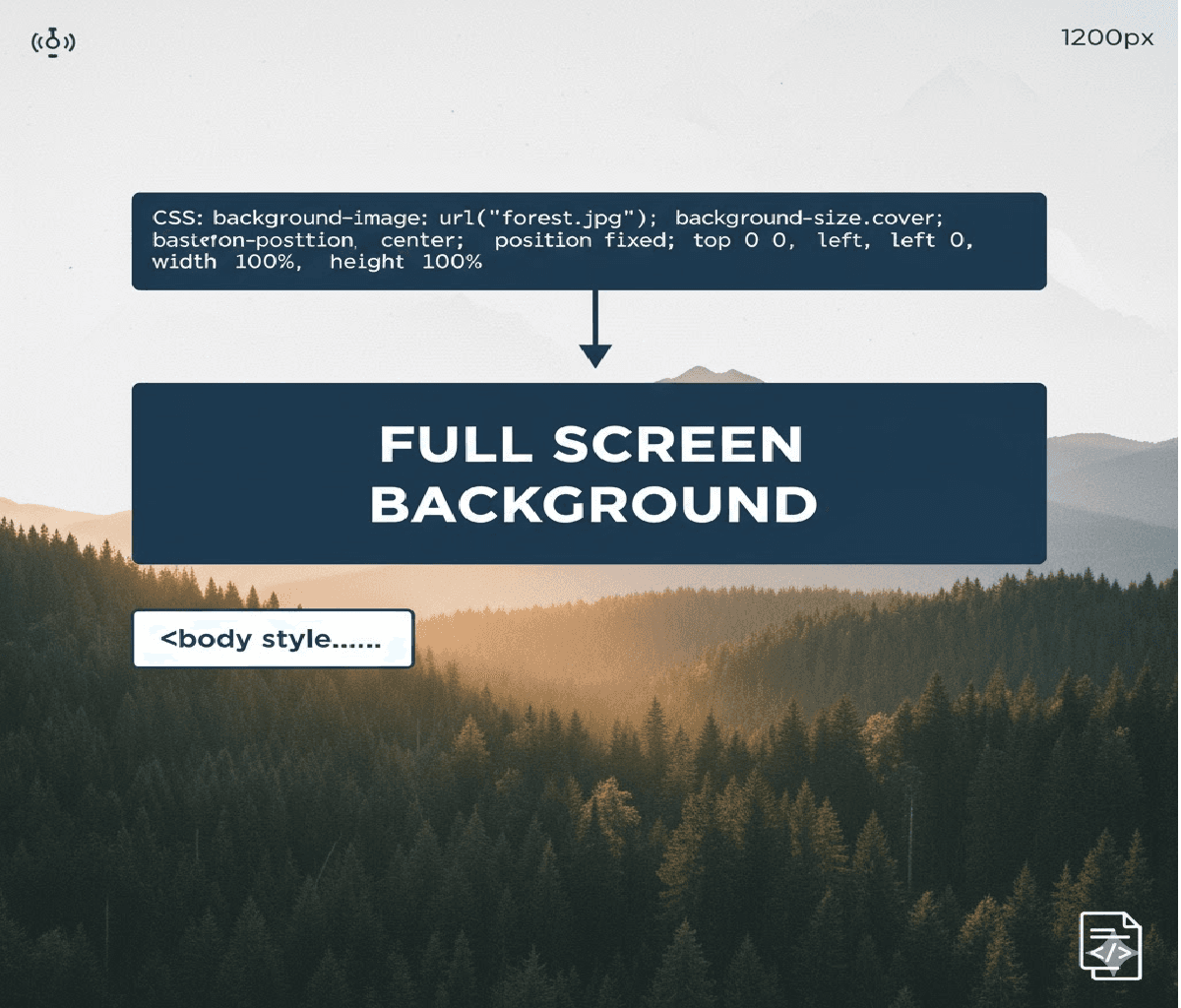This screenshot has width=1181, height=1008.
Task: Click the folded corner of the document icon
Action: click(x=1132, y=920)
